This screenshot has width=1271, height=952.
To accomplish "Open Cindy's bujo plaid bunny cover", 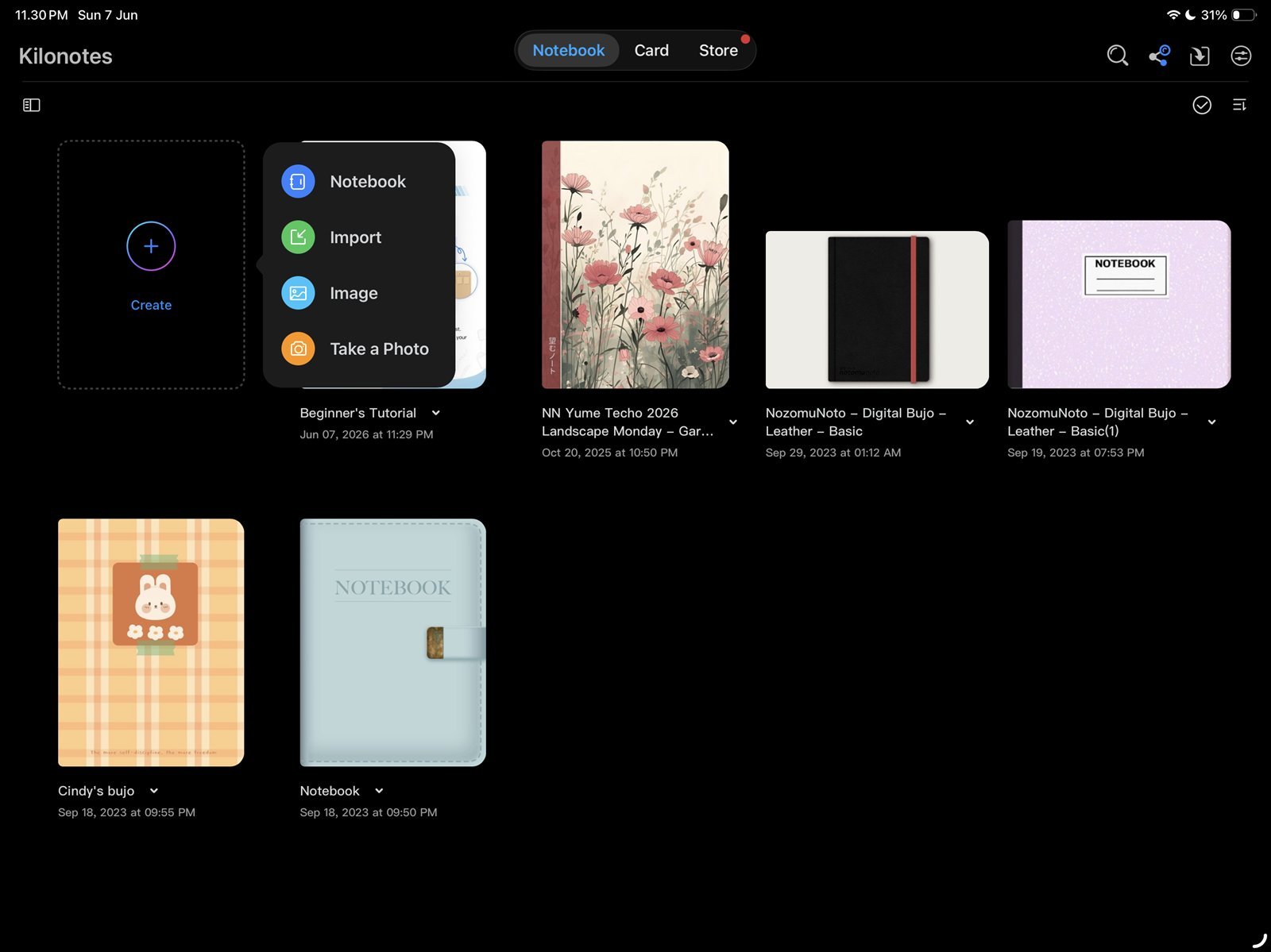I will coord(151,642).
